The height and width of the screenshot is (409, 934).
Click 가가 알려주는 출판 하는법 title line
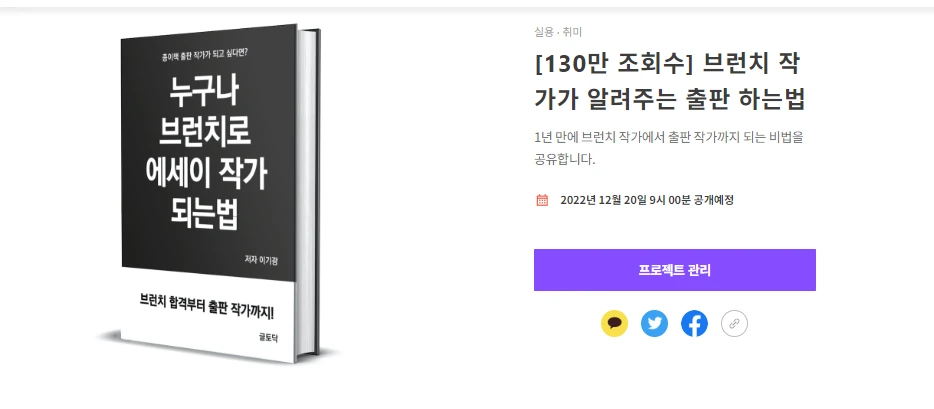(670, 99)
